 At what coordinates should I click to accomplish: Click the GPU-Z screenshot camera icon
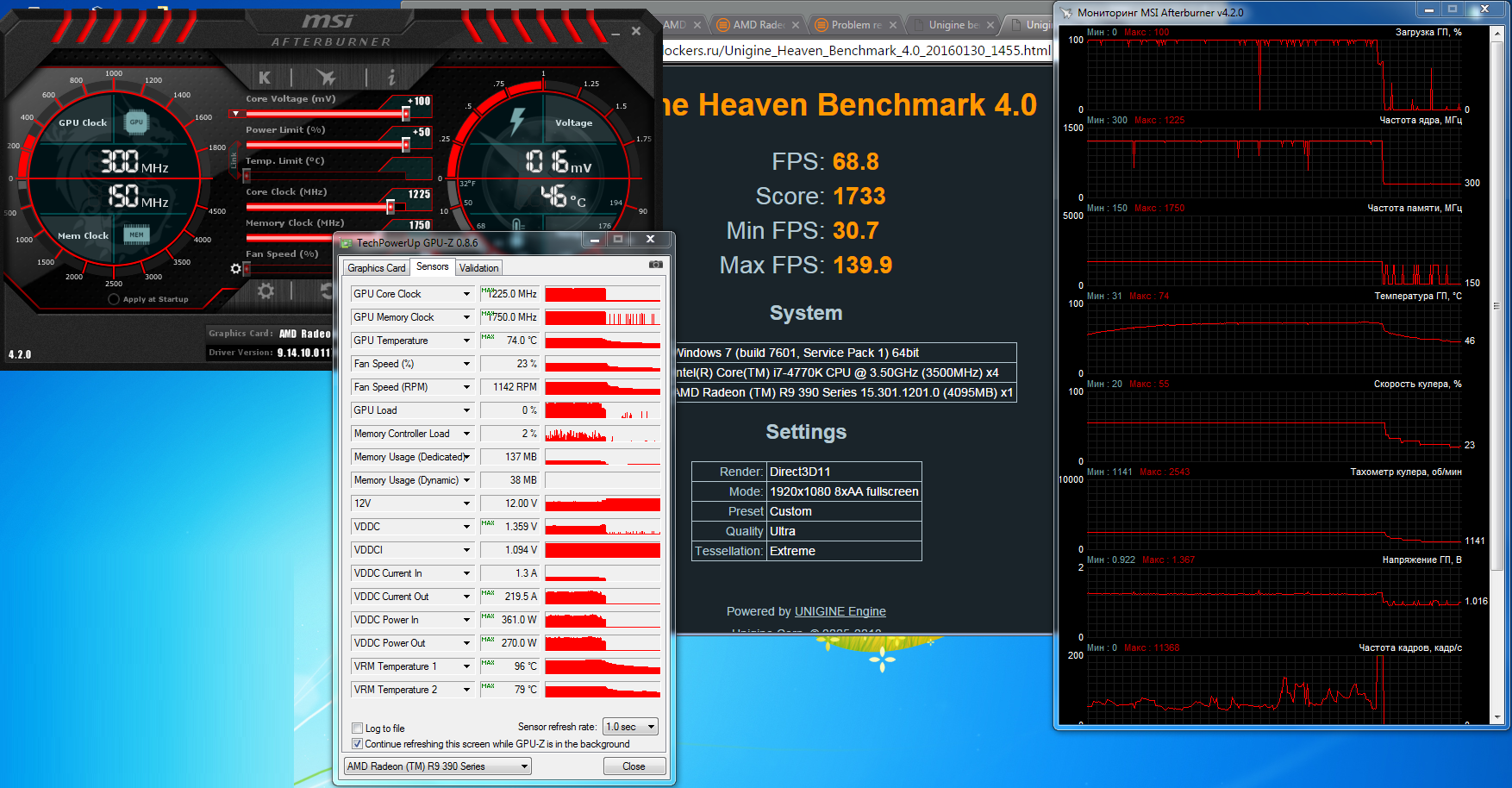tap(656, 265)
